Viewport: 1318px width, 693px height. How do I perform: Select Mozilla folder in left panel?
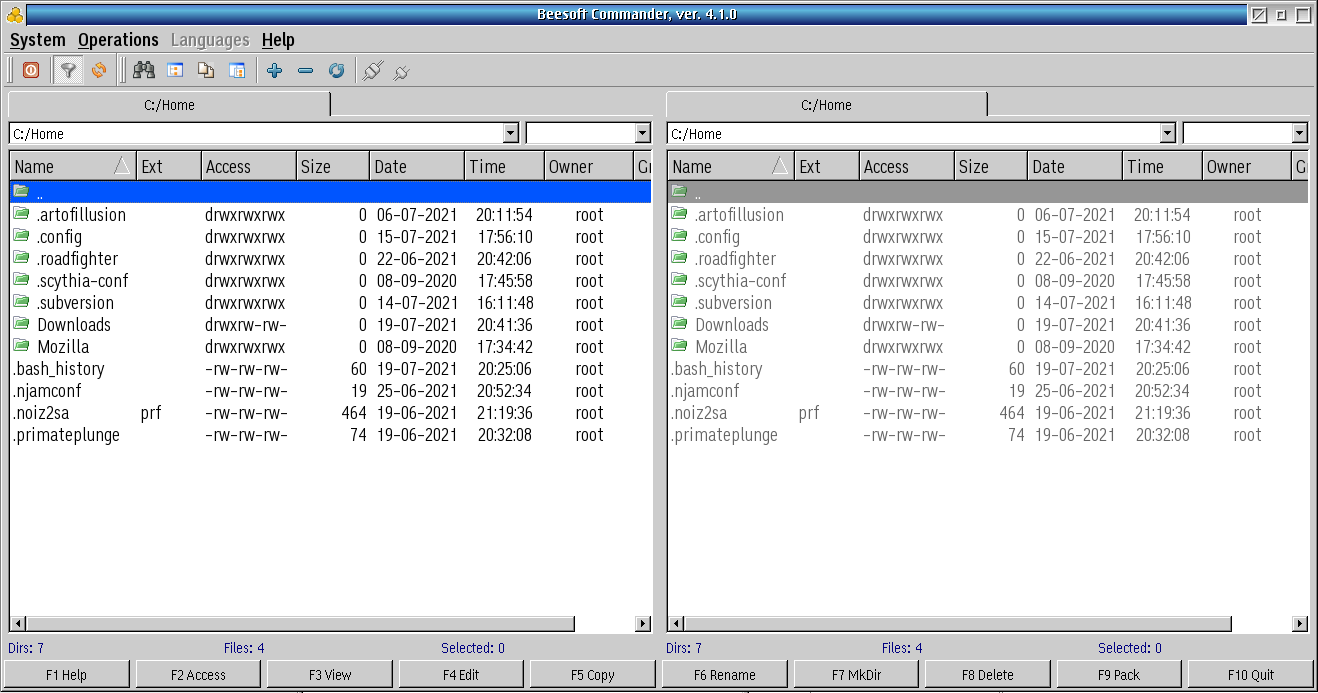point(330,346)
